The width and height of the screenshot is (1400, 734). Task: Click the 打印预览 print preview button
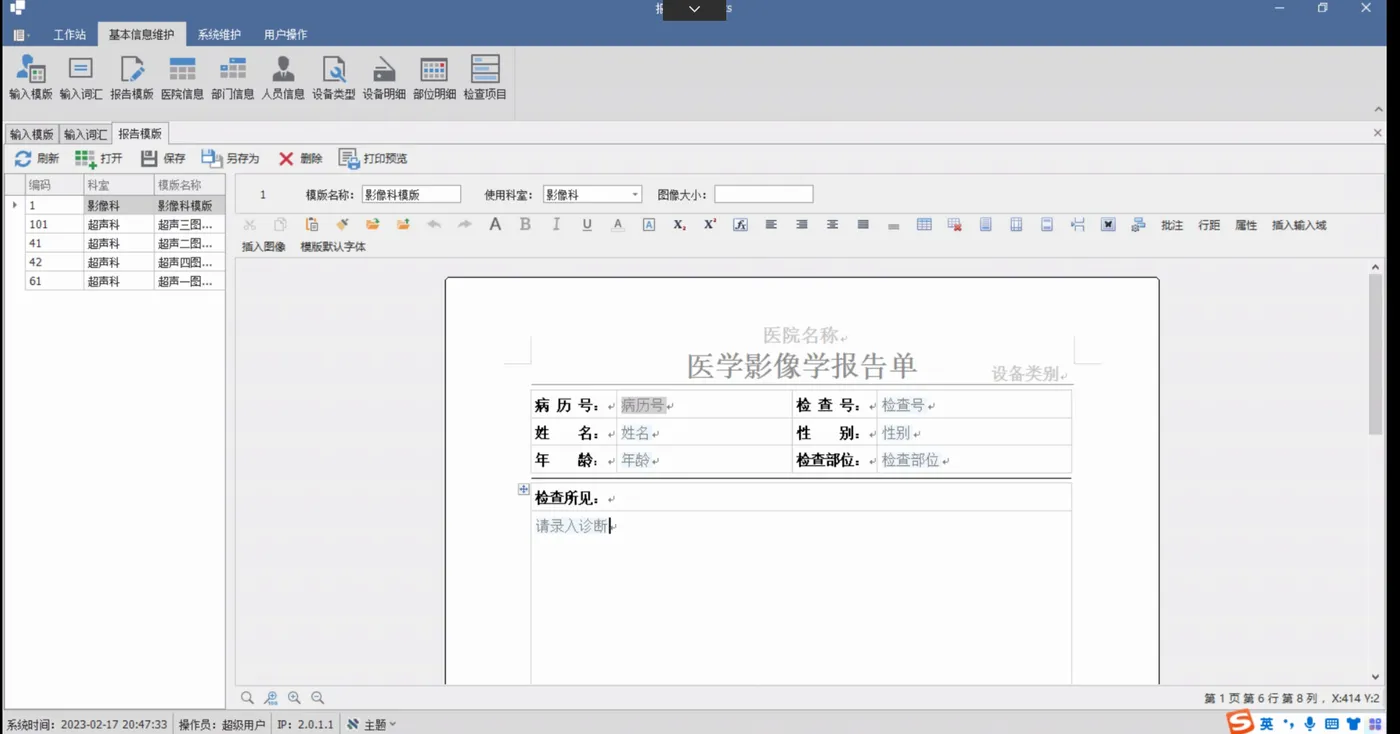(373, 158)
